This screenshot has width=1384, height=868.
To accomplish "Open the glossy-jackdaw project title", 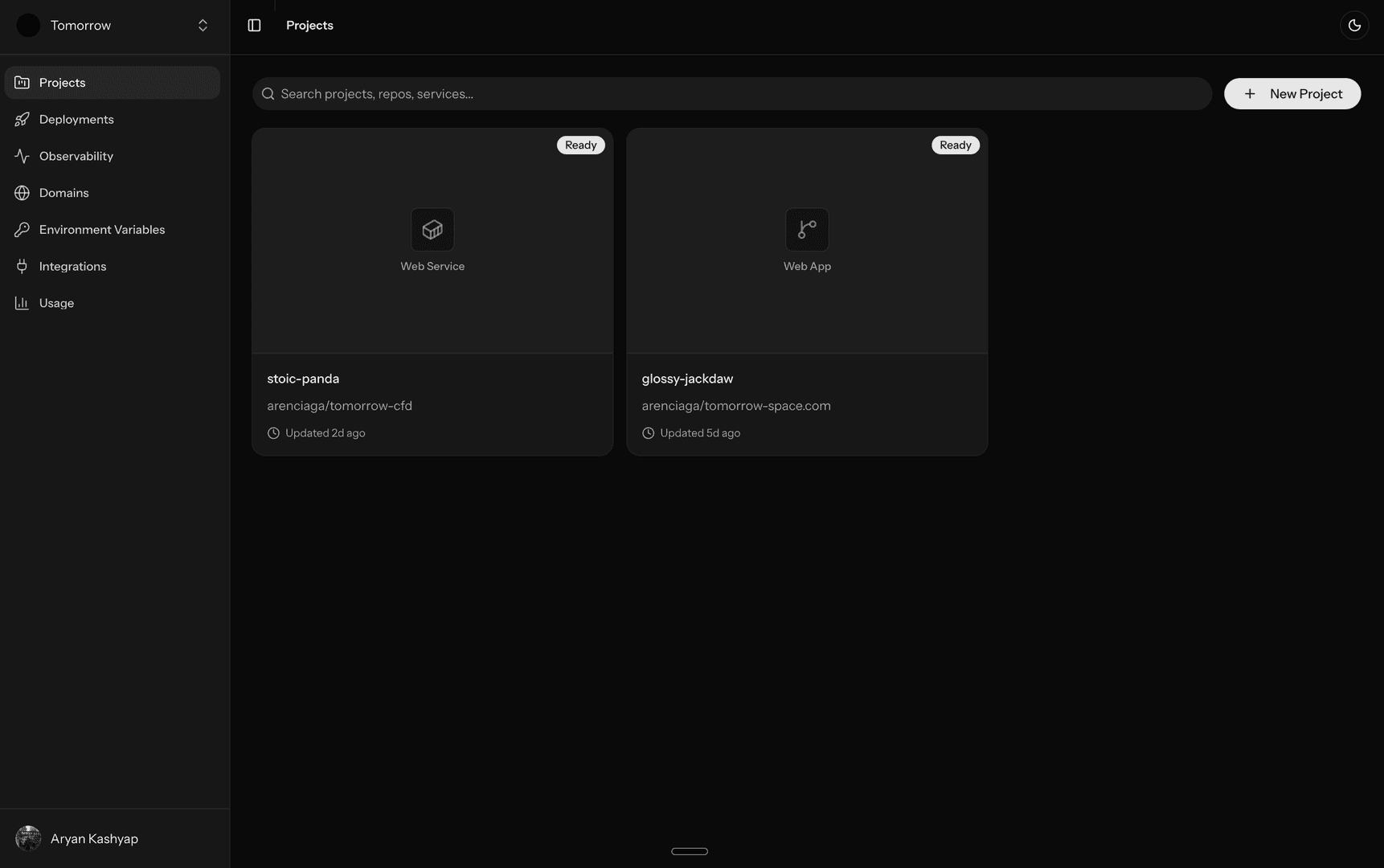I will coord(687,379).
